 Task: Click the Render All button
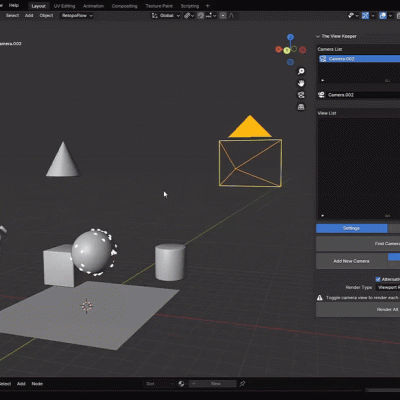point(358,310)
